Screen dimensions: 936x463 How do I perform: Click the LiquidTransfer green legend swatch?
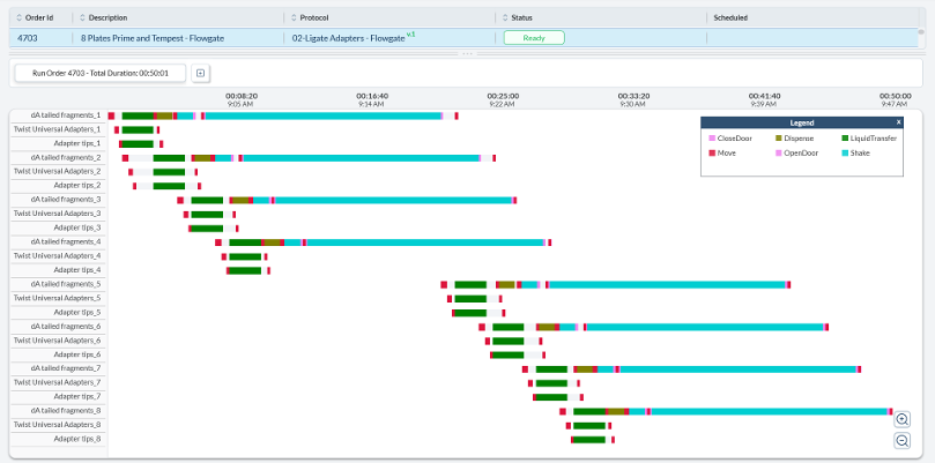click(843, 139)
